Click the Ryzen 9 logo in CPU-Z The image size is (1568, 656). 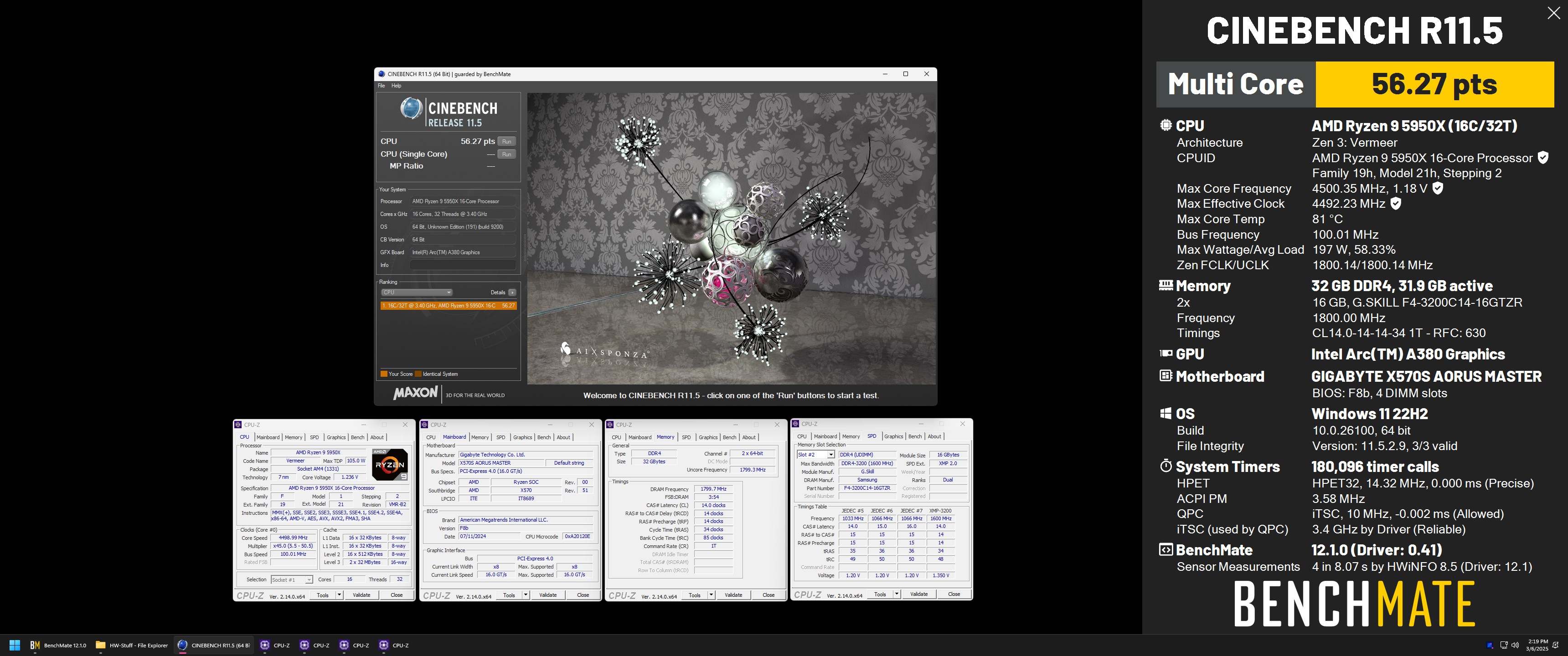coord(390,464)
